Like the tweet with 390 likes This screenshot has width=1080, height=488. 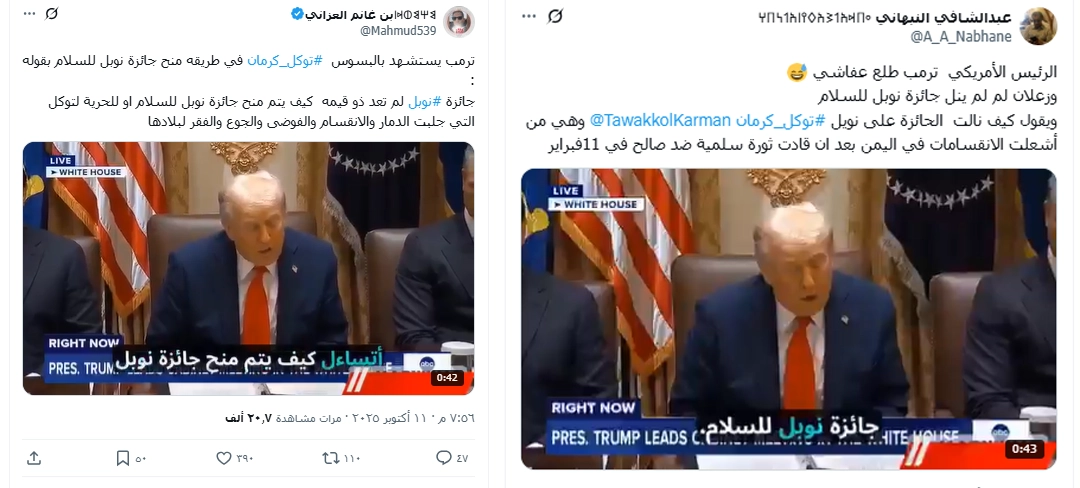click(x=224, y=458)
